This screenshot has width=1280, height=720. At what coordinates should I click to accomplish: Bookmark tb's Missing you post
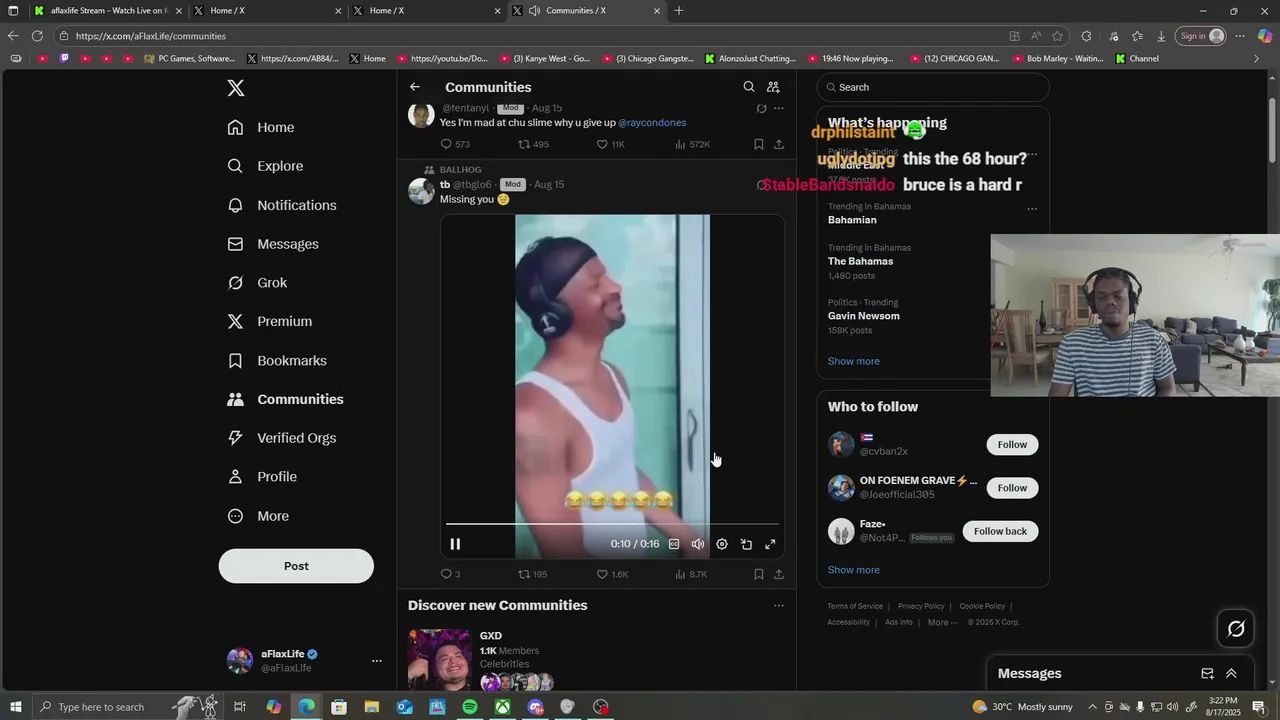coord(759,574)
